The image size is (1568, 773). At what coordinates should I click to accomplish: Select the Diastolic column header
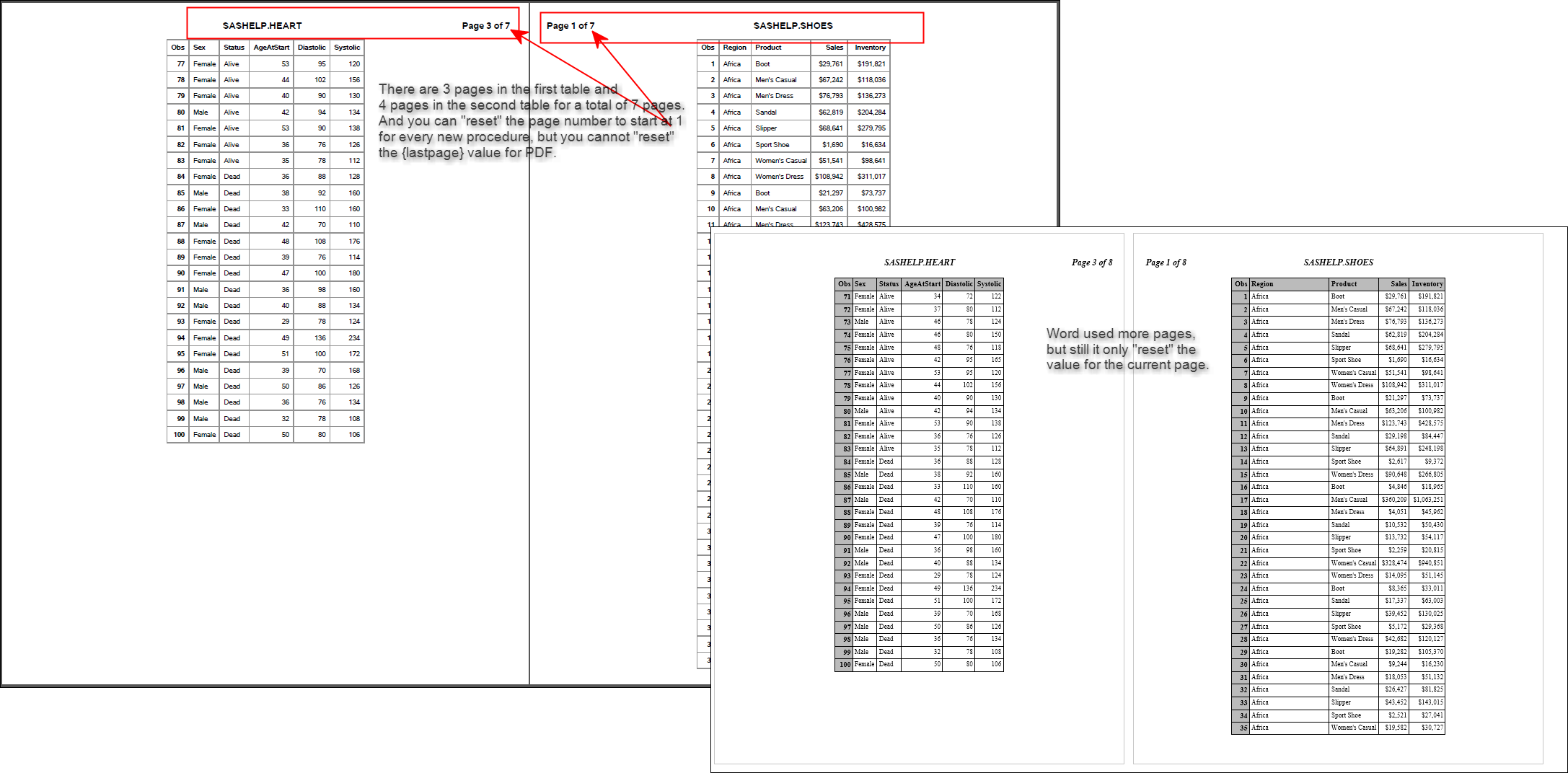coord(311,47)
